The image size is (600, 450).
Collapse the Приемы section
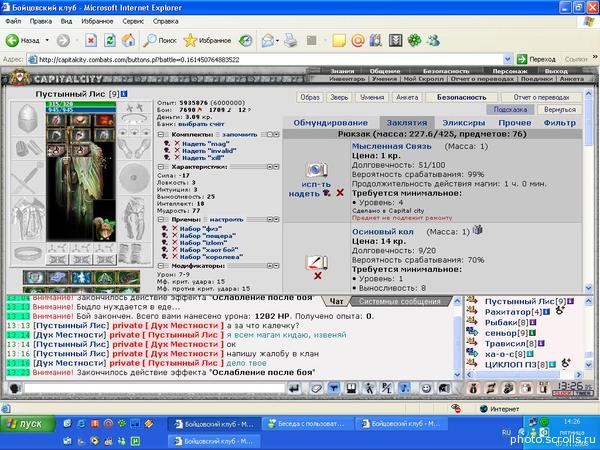pyautogui.click(x=161, y=220)
